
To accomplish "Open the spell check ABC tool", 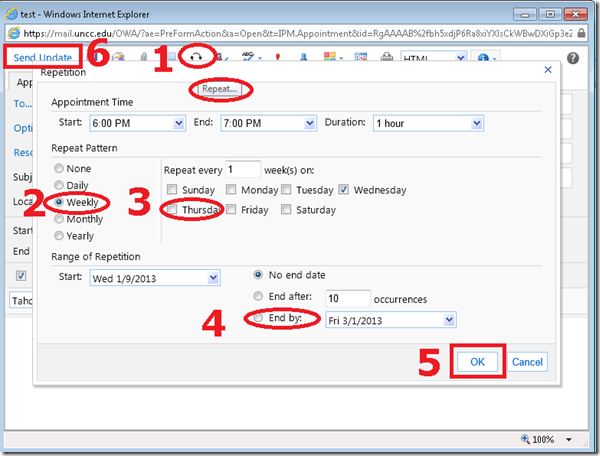I will click(x=246, y=59).
